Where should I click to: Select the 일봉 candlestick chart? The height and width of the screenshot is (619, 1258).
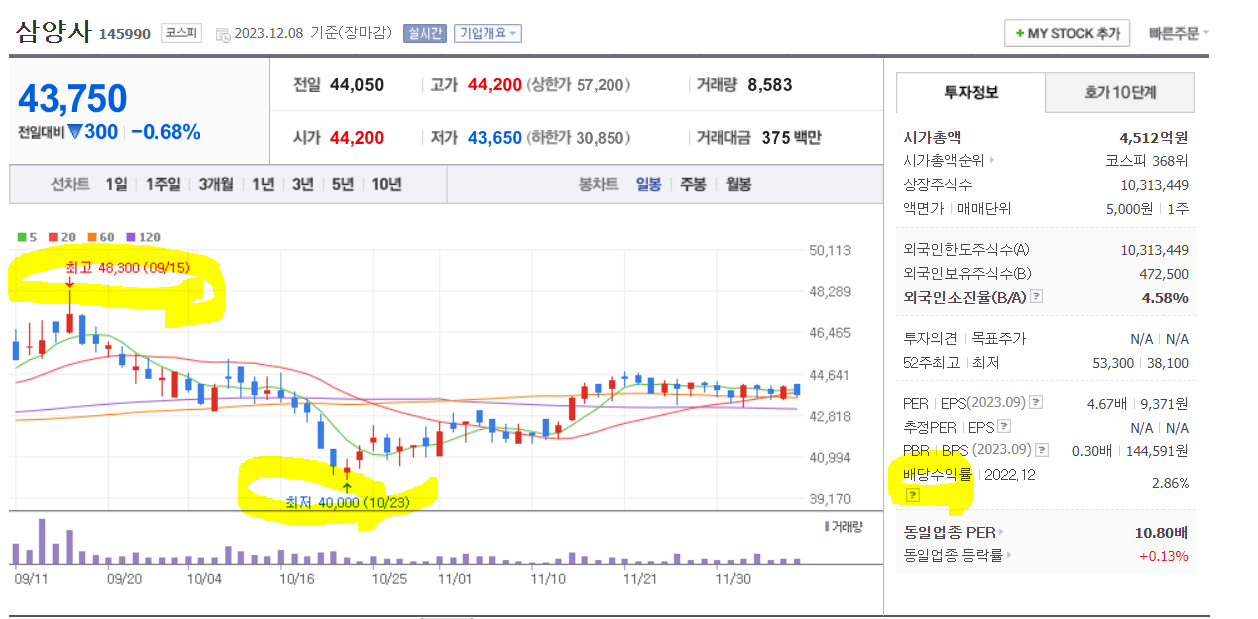pos(648,184)
